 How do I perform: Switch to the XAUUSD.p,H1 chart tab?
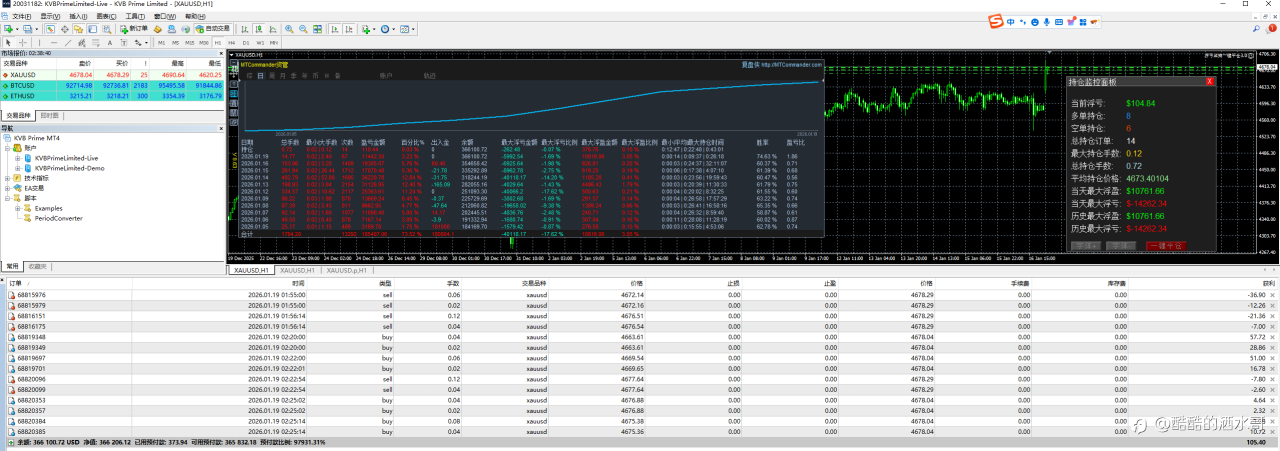click(x=347, y=270)
